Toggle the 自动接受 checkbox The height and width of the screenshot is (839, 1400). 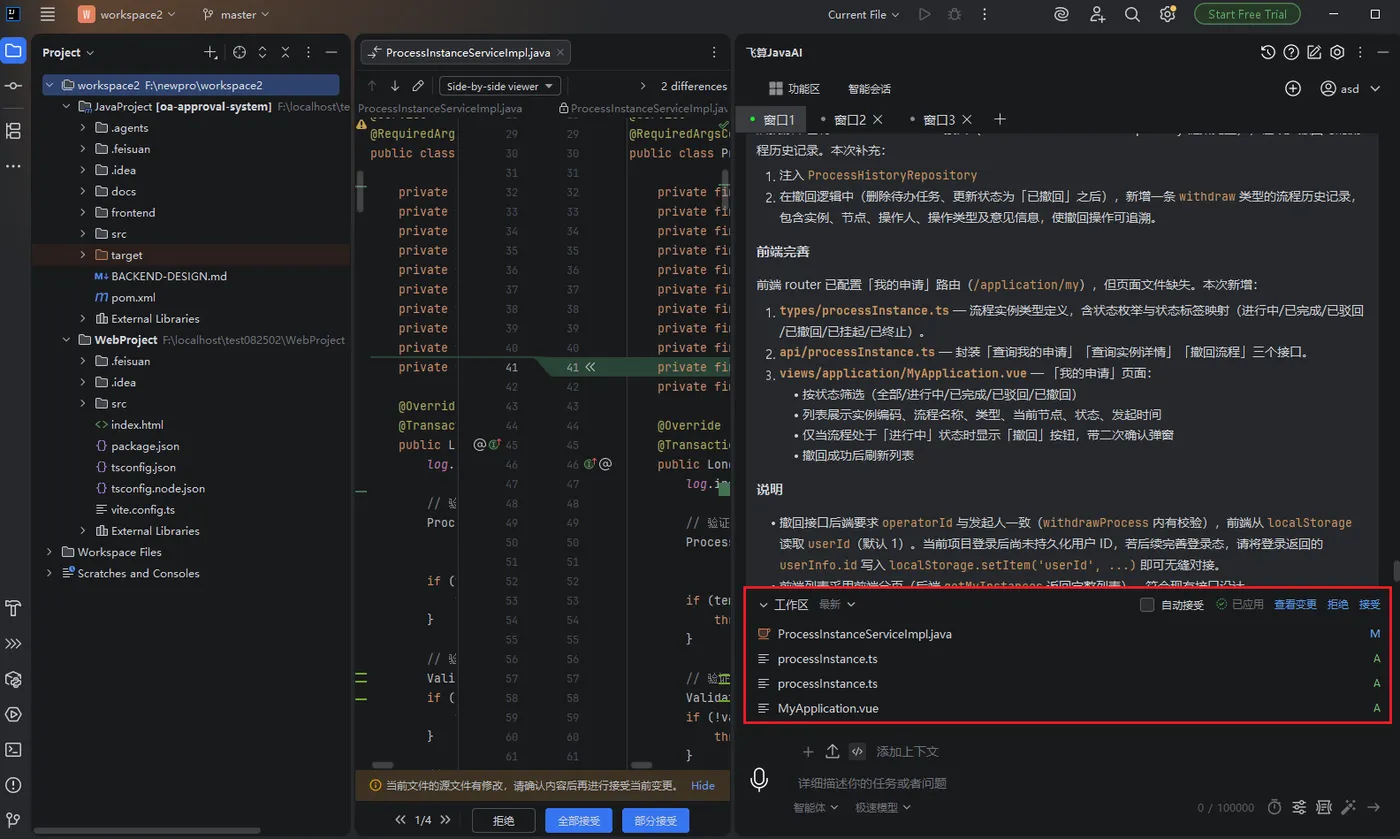1147,604
